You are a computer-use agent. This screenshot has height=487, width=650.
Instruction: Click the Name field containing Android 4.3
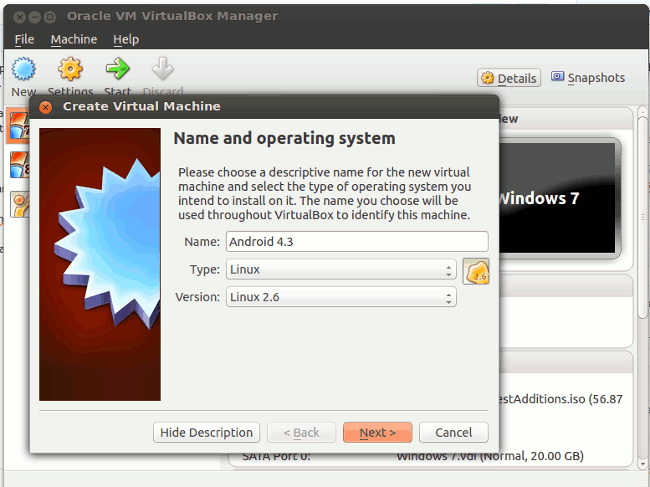[x=355, y=241]
